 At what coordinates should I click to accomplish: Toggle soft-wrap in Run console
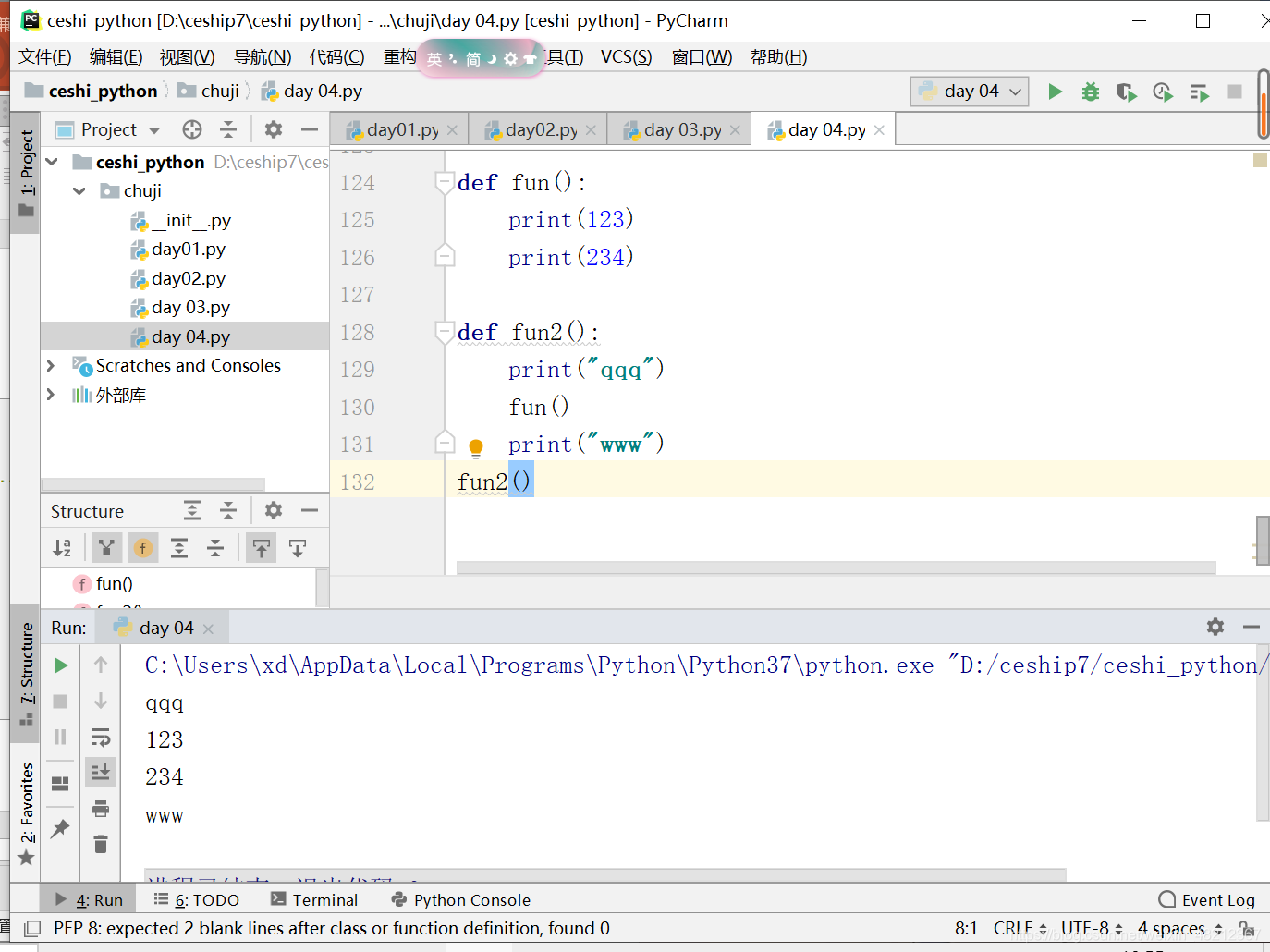[x=101, y=737]
